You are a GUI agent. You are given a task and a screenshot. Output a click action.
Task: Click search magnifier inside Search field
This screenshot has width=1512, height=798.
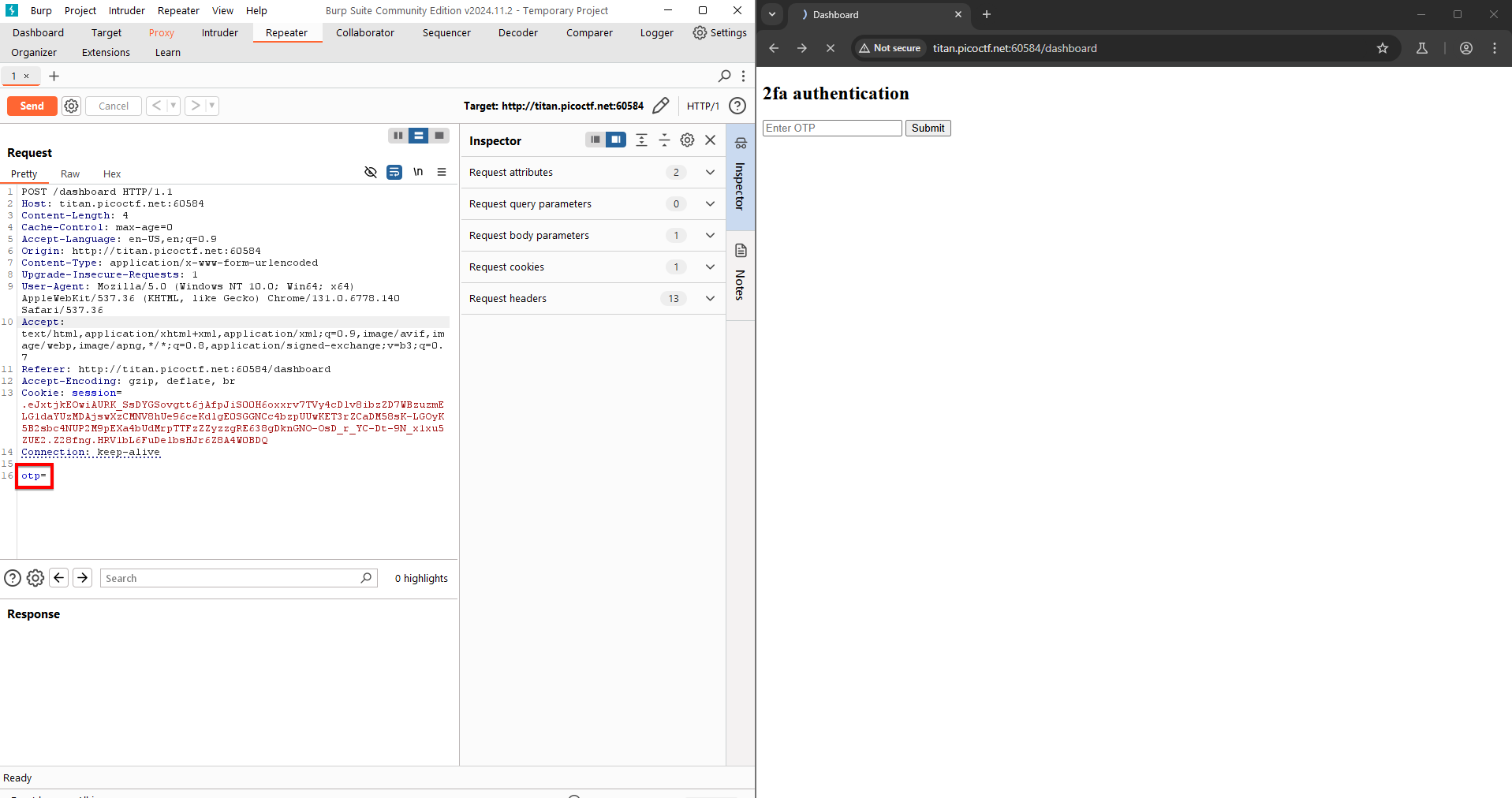pyautogui.click(x=366, y=578)
